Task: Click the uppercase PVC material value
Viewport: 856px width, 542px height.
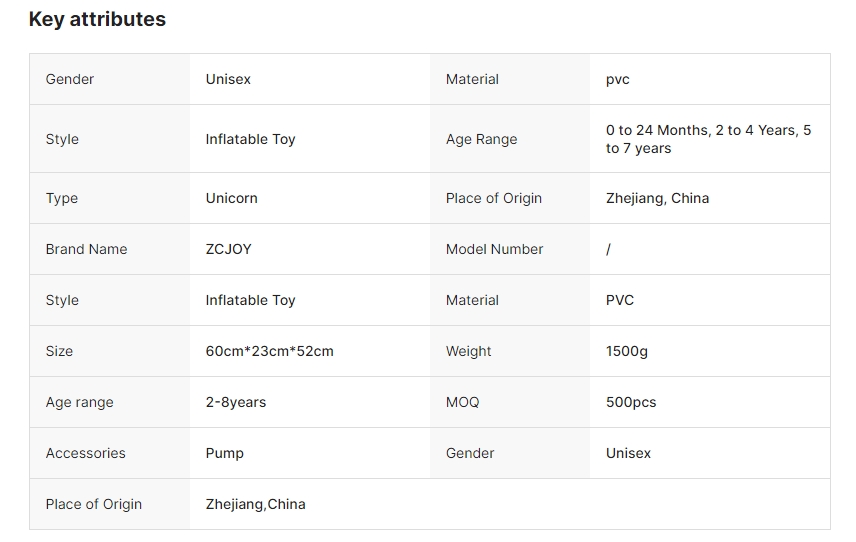Action: coord(619,300)
